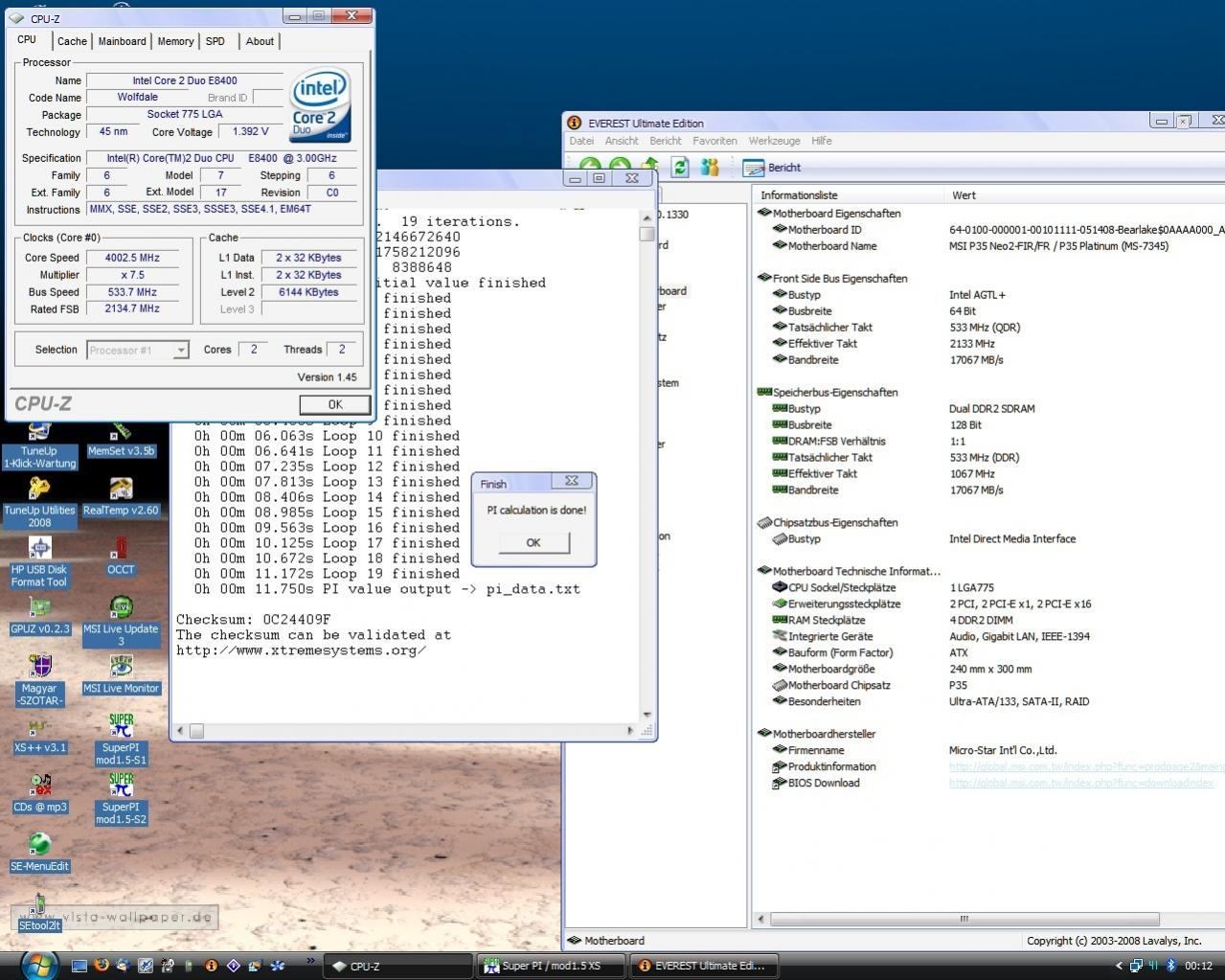
Task: Launch RealTemp v2.60 desktop icon
Action: coord(121,498)
